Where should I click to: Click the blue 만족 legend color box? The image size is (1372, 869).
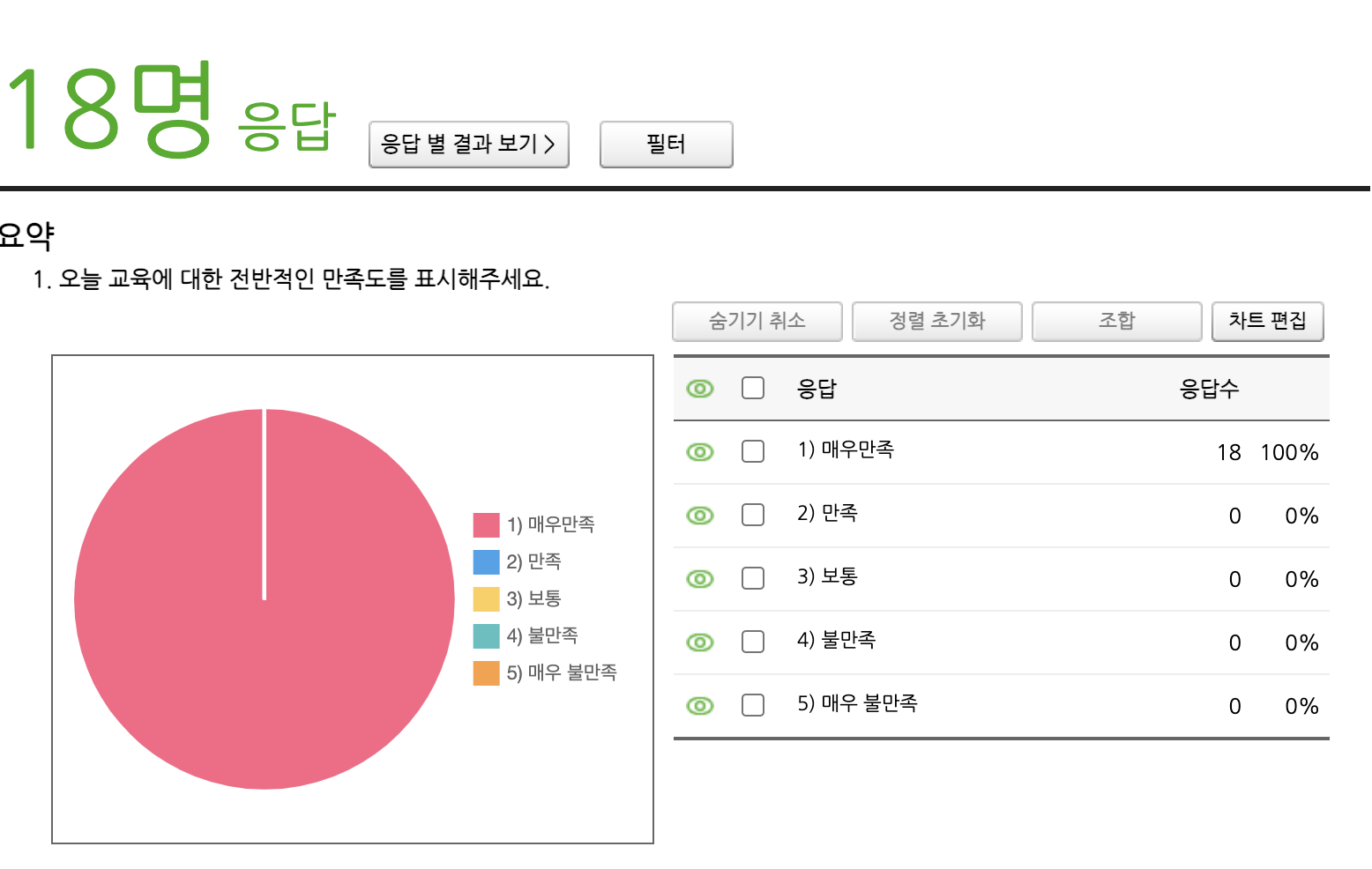pyautogui.click(x=486, y=562)
